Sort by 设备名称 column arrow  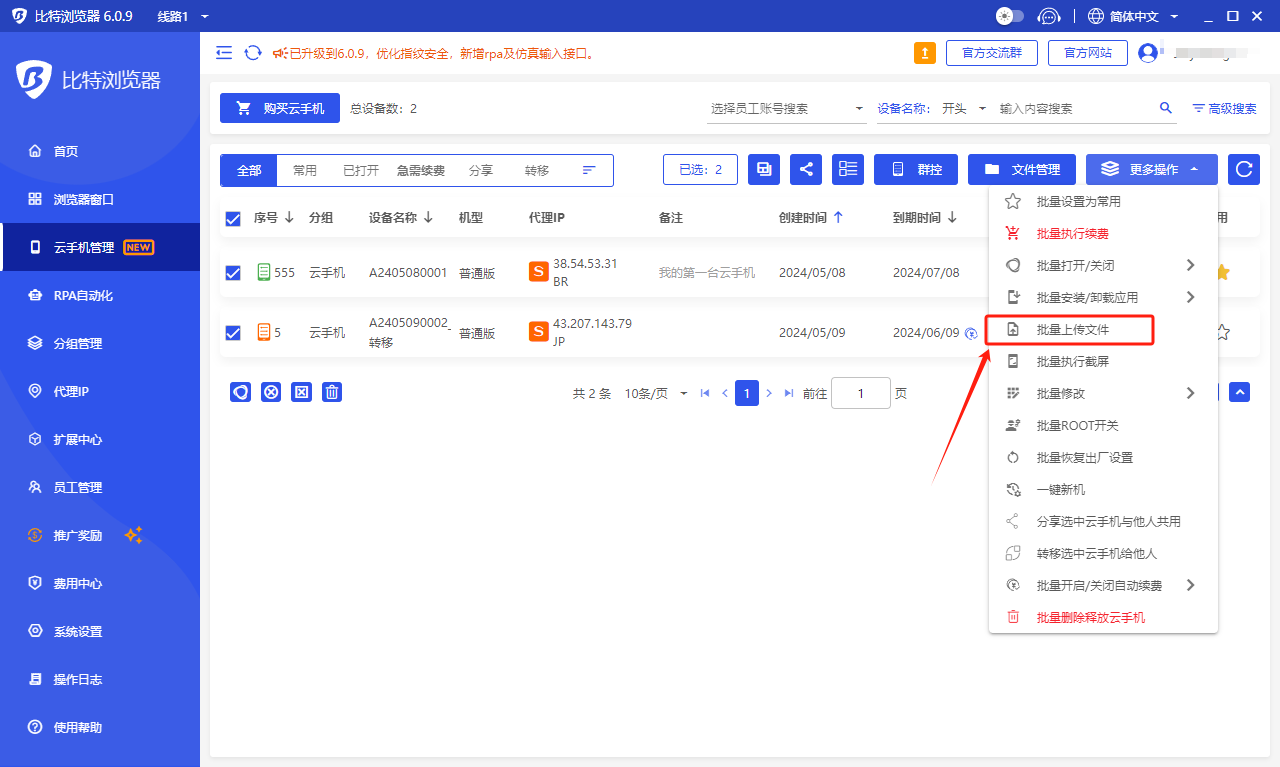pos(428,217)
